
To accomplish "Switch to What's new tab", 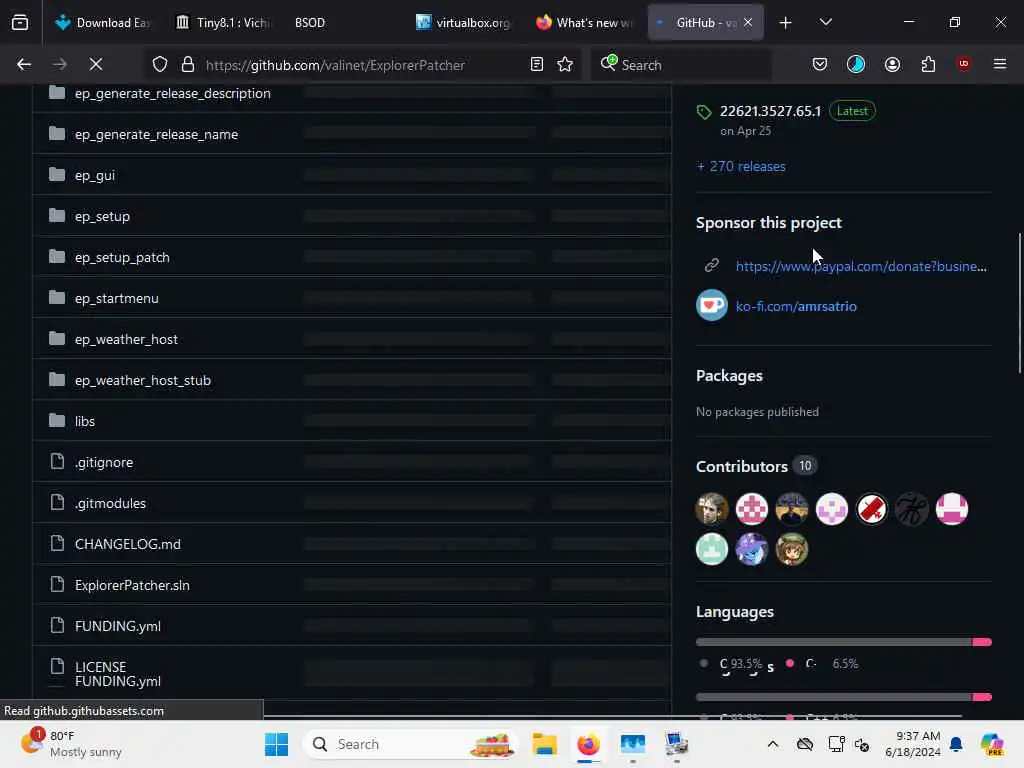I will coord(584,23).
